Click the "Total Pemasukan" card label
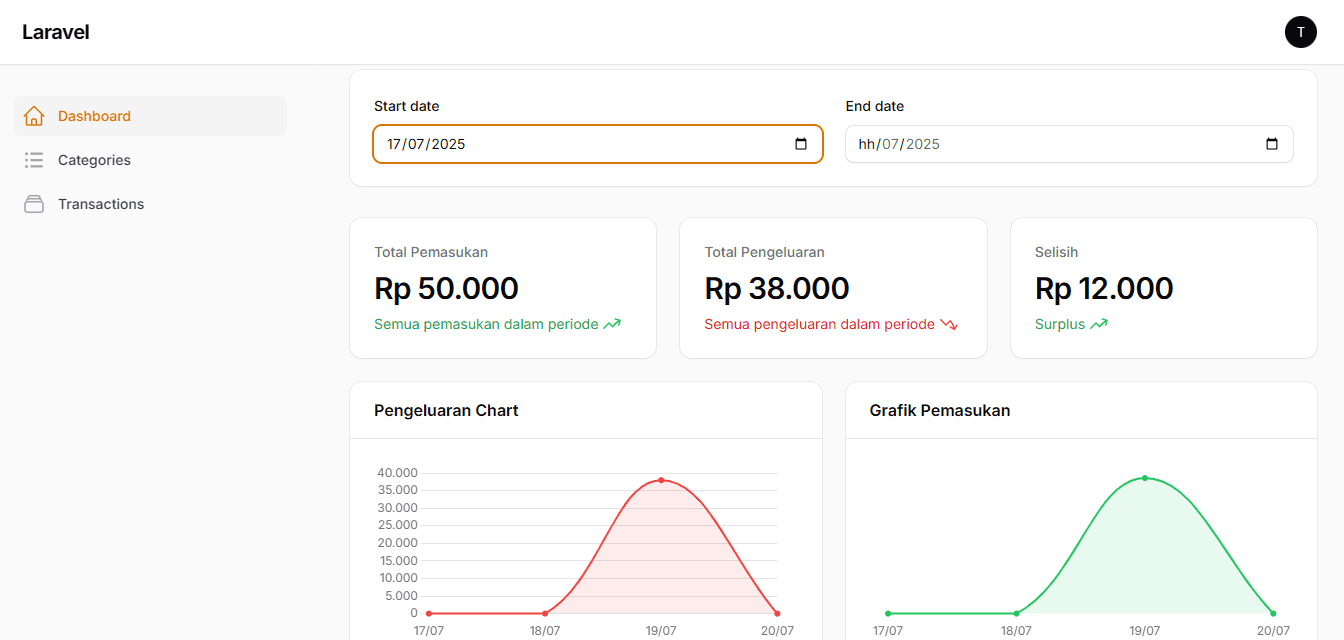 point(431,252)
